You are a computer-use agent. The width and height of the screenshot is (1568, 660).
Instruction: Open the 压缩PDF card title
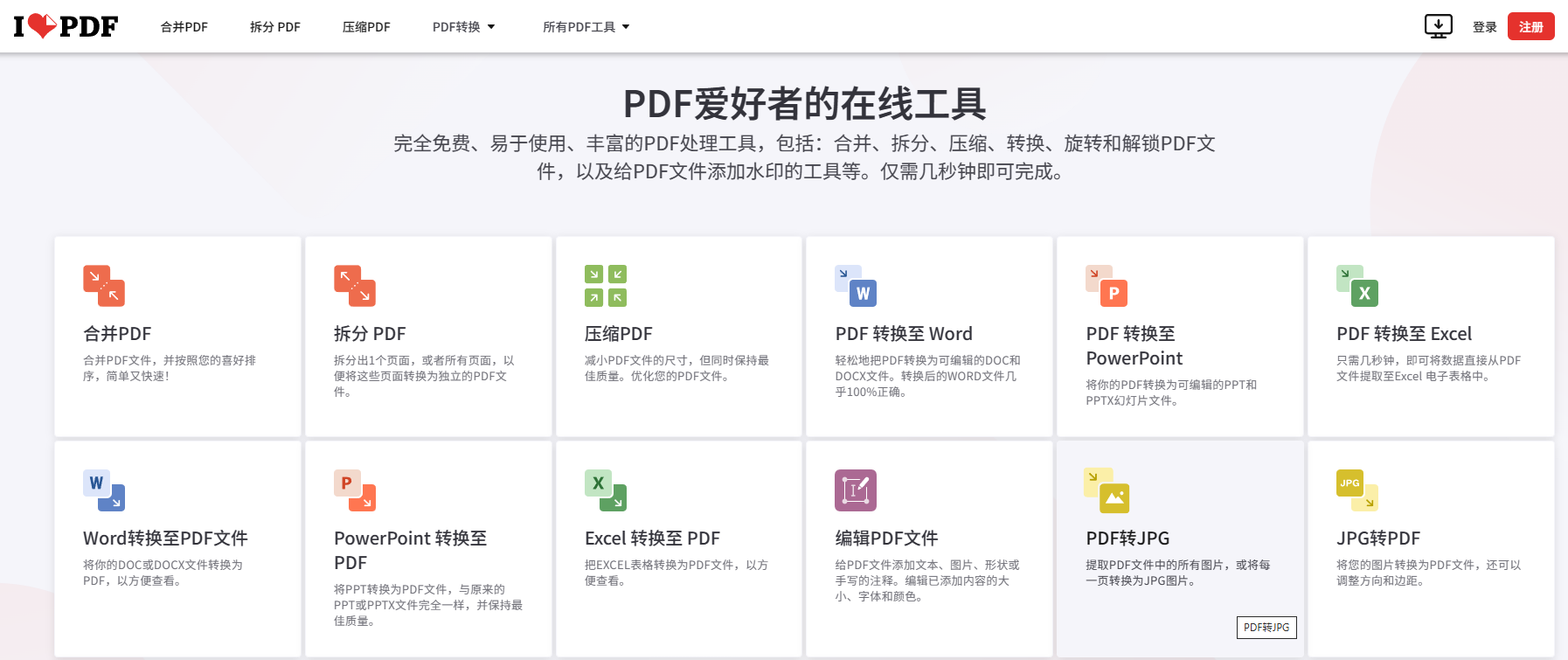[619, 334]
